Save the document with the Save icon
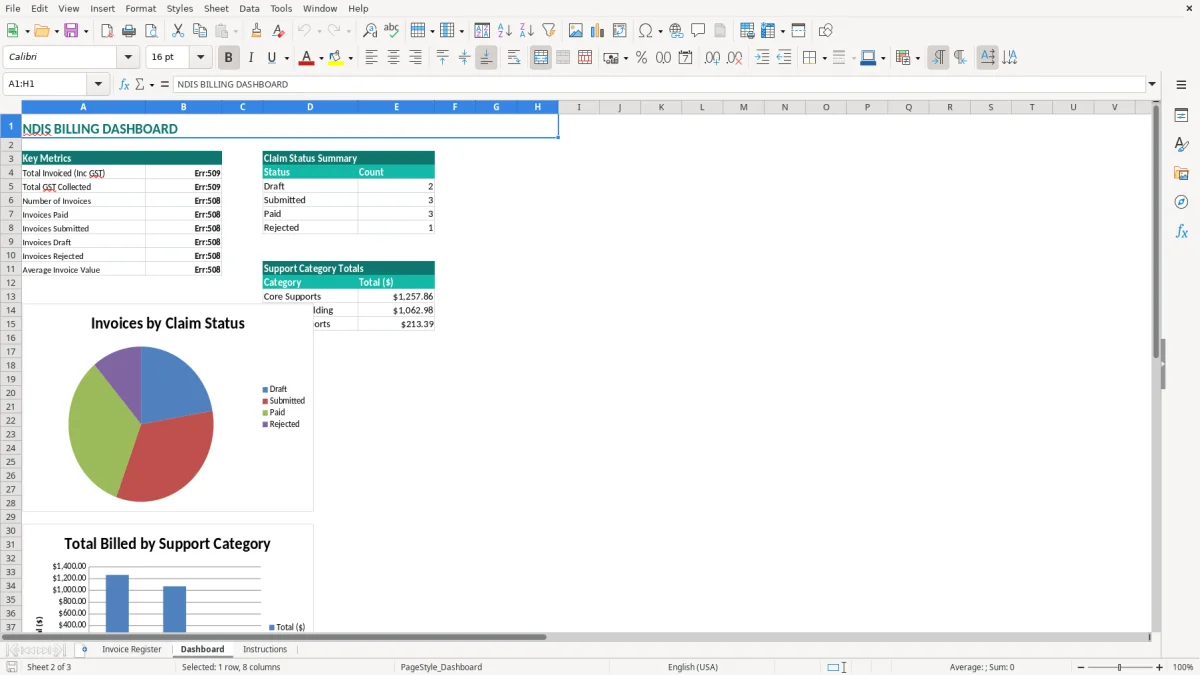The image size is (1200, 675). 71,31
